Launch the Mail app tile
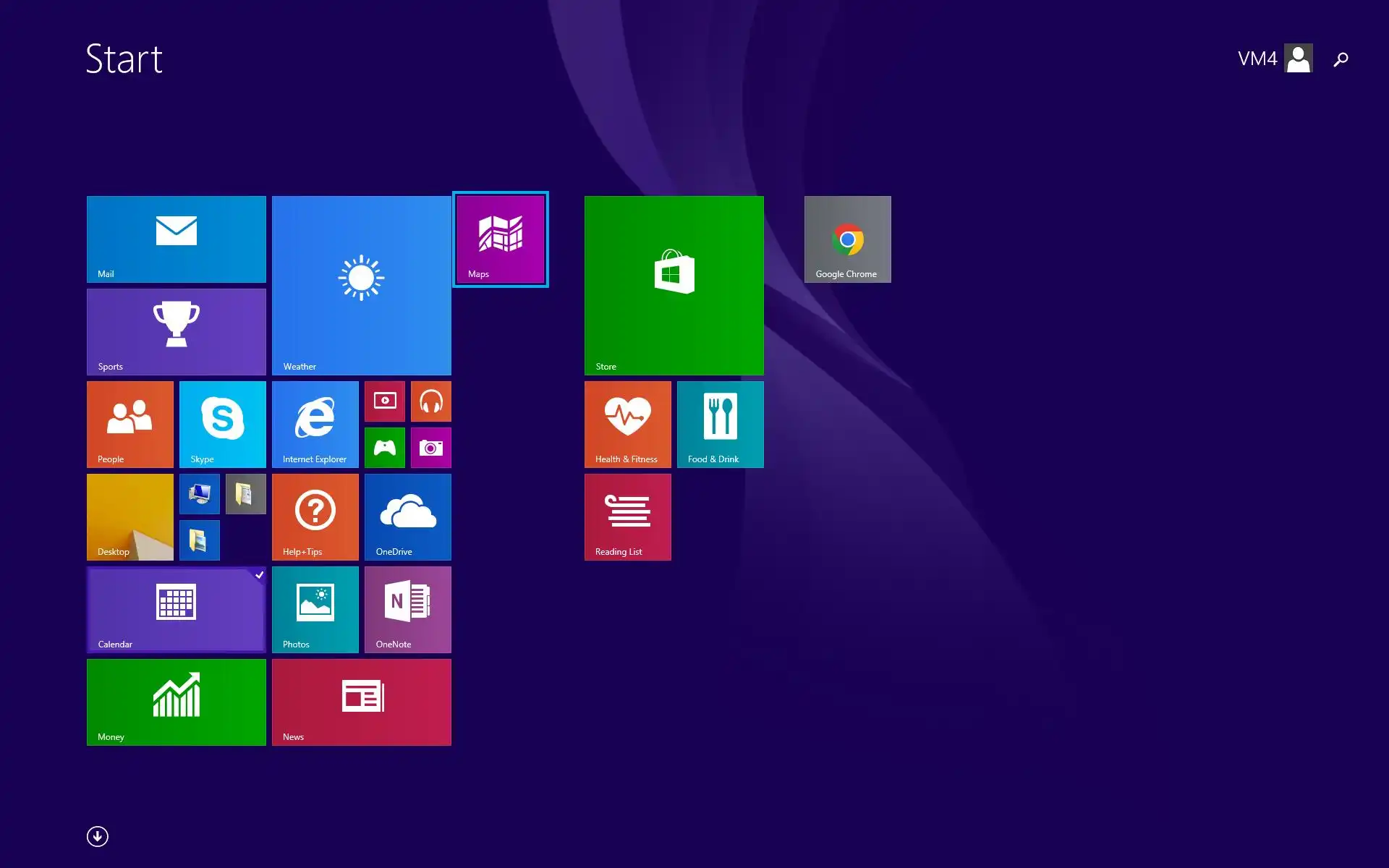This screenshot has width=1389, height=868. coord(176,239)
